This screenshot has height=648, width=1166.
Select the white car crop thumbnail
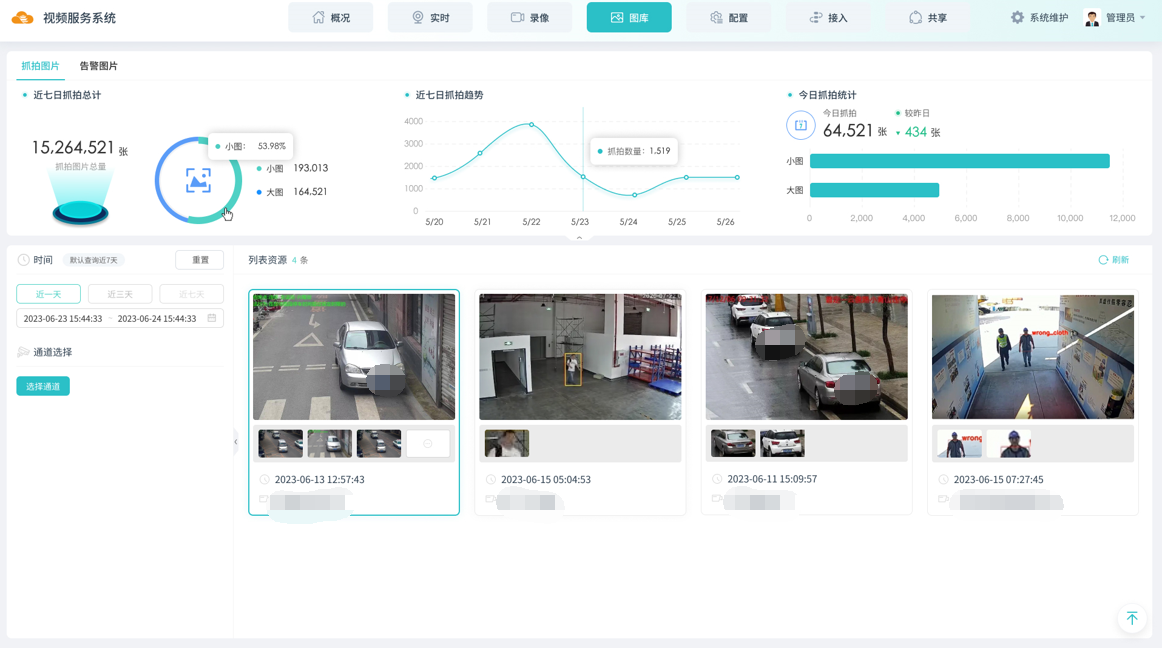coord(782,443)
